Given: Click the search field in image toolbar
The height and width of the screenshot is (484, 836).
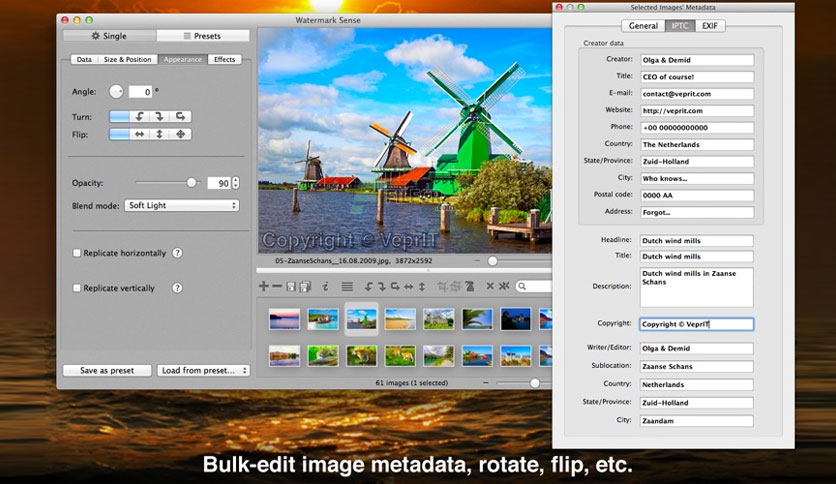Looking at the screenshot, I should tap(534, 286).
